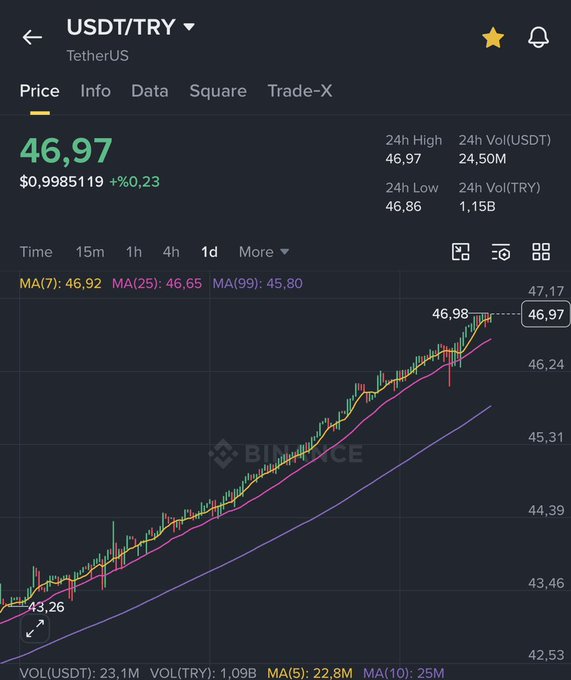Select the 1d chart interval
The height and width of the screenshot is (680, 571).
(x=209, y=252)
